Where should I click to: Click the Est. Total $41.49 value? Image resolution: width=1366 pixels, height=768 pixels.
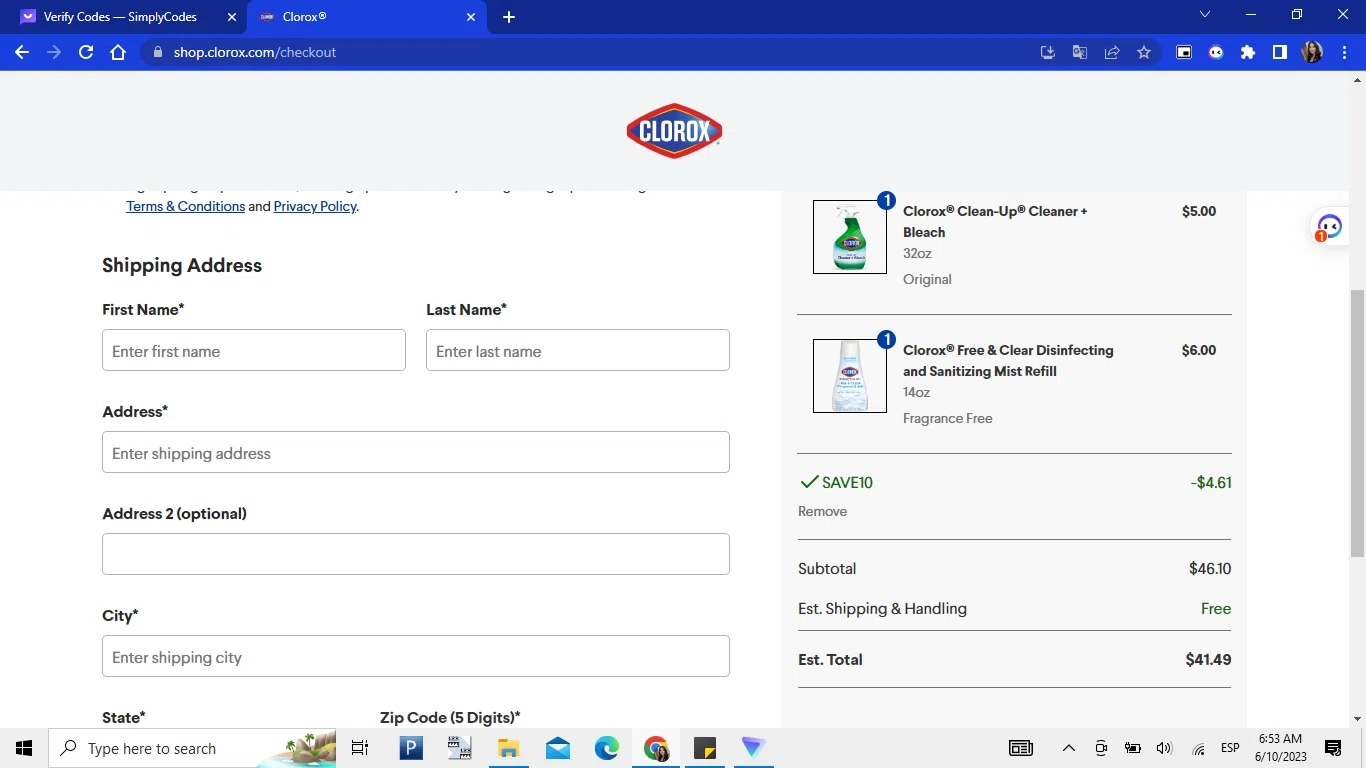click(x=1208, y=659)
